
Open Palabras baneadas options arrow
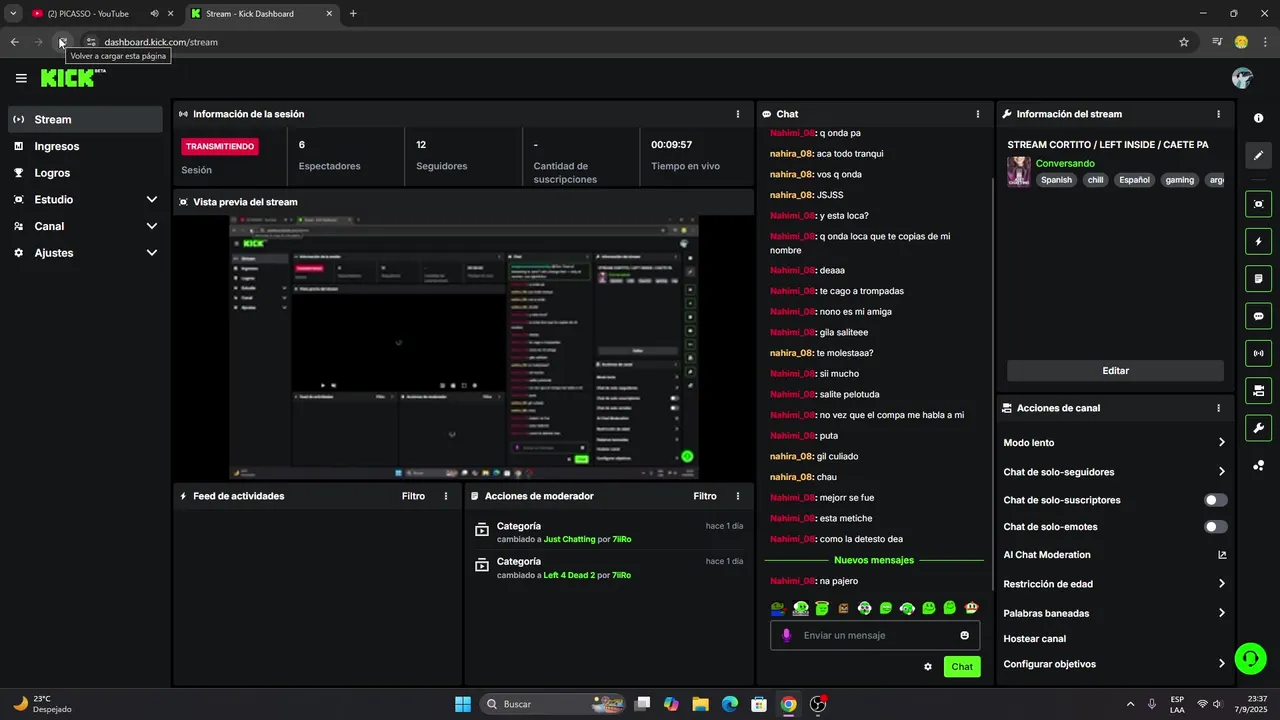[1221, 613]
